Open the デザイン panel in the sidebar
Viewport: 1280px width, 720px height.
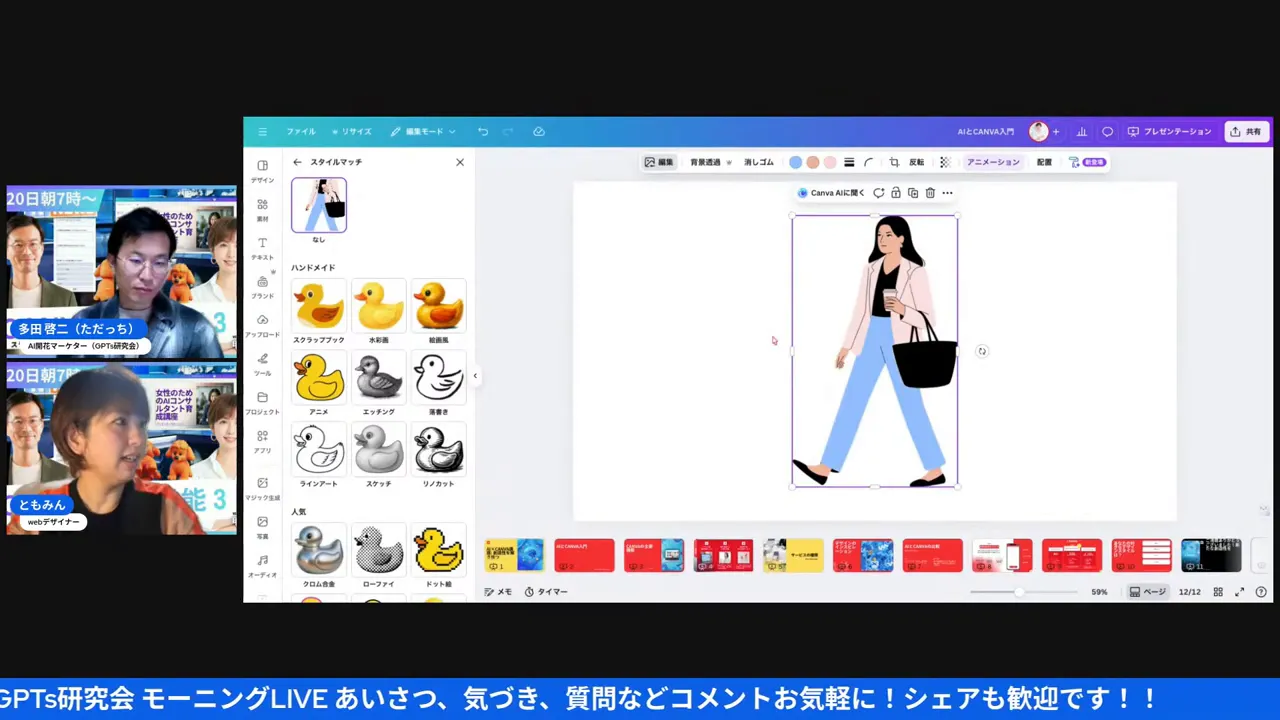coord(262,172)
